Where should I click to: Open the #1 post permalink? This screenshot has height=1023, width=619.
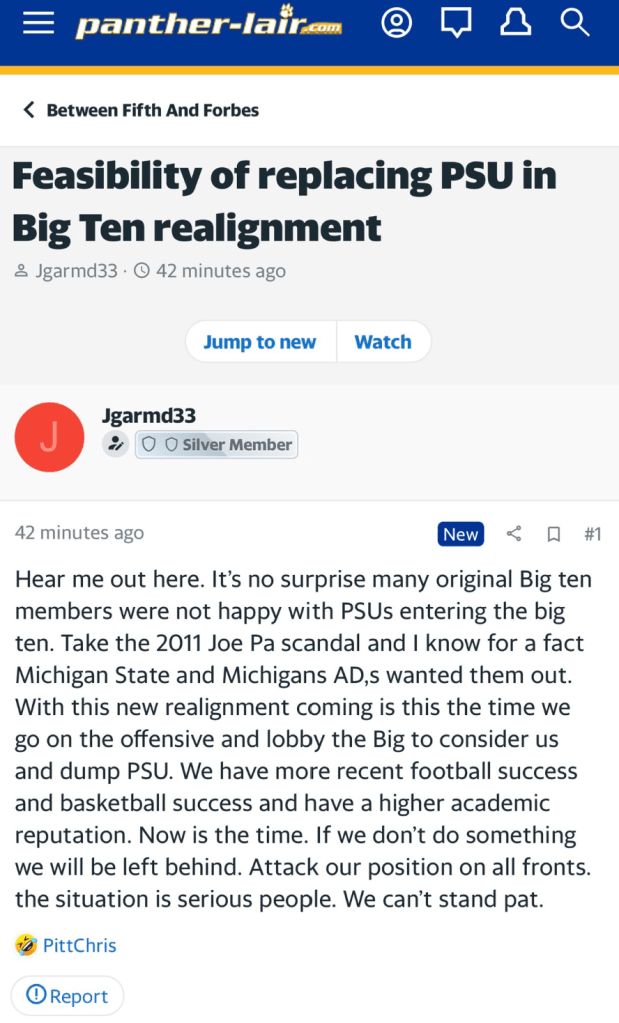point(592,534)
